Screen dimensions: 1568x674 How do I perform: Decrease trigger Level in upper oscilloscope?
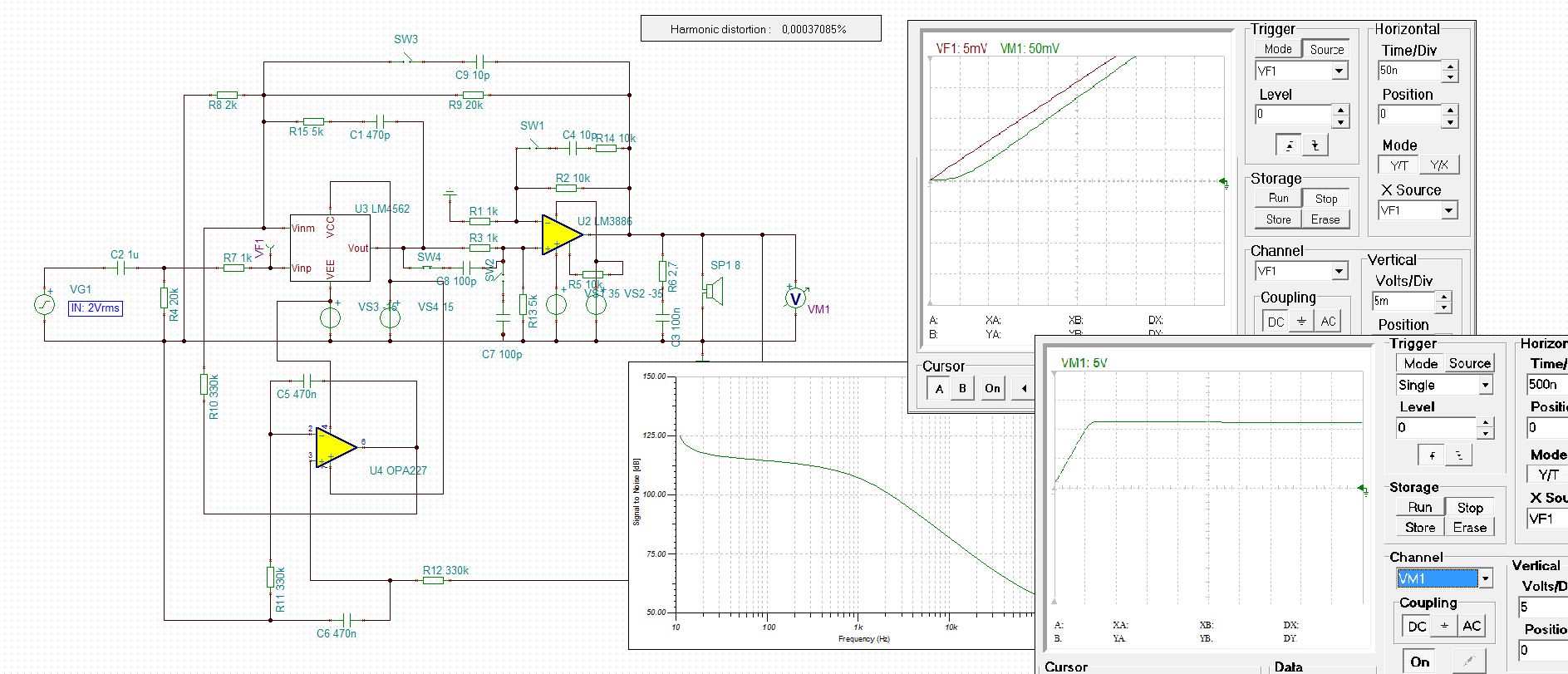tap(1341, 121)
